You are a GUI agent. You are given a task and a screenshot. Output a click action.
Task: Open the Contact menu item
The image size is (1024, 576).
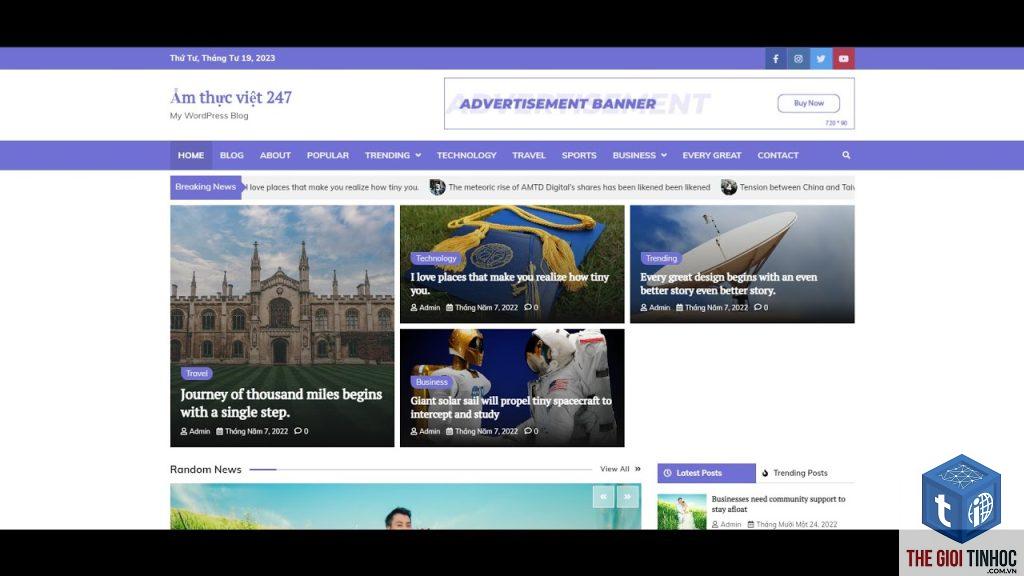point(778,155)
